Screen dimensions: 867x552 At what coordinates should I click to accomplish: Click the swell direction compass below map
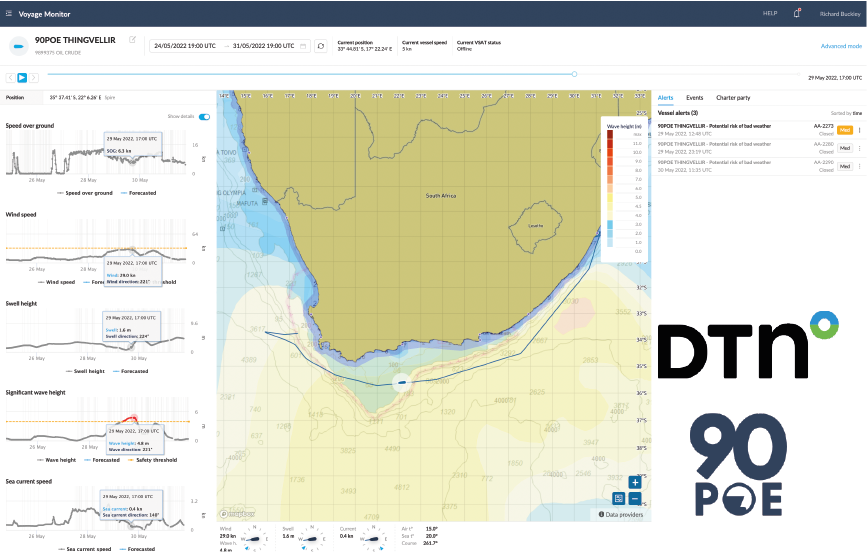click(312, 538)
